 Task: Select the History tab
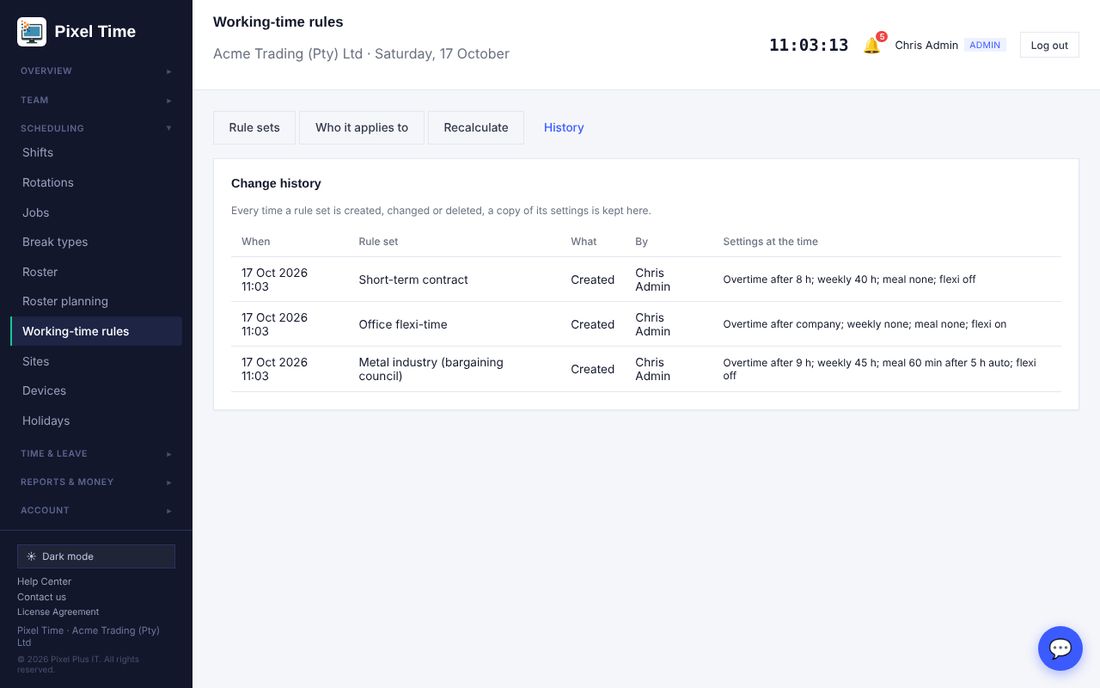coord(563,128)
